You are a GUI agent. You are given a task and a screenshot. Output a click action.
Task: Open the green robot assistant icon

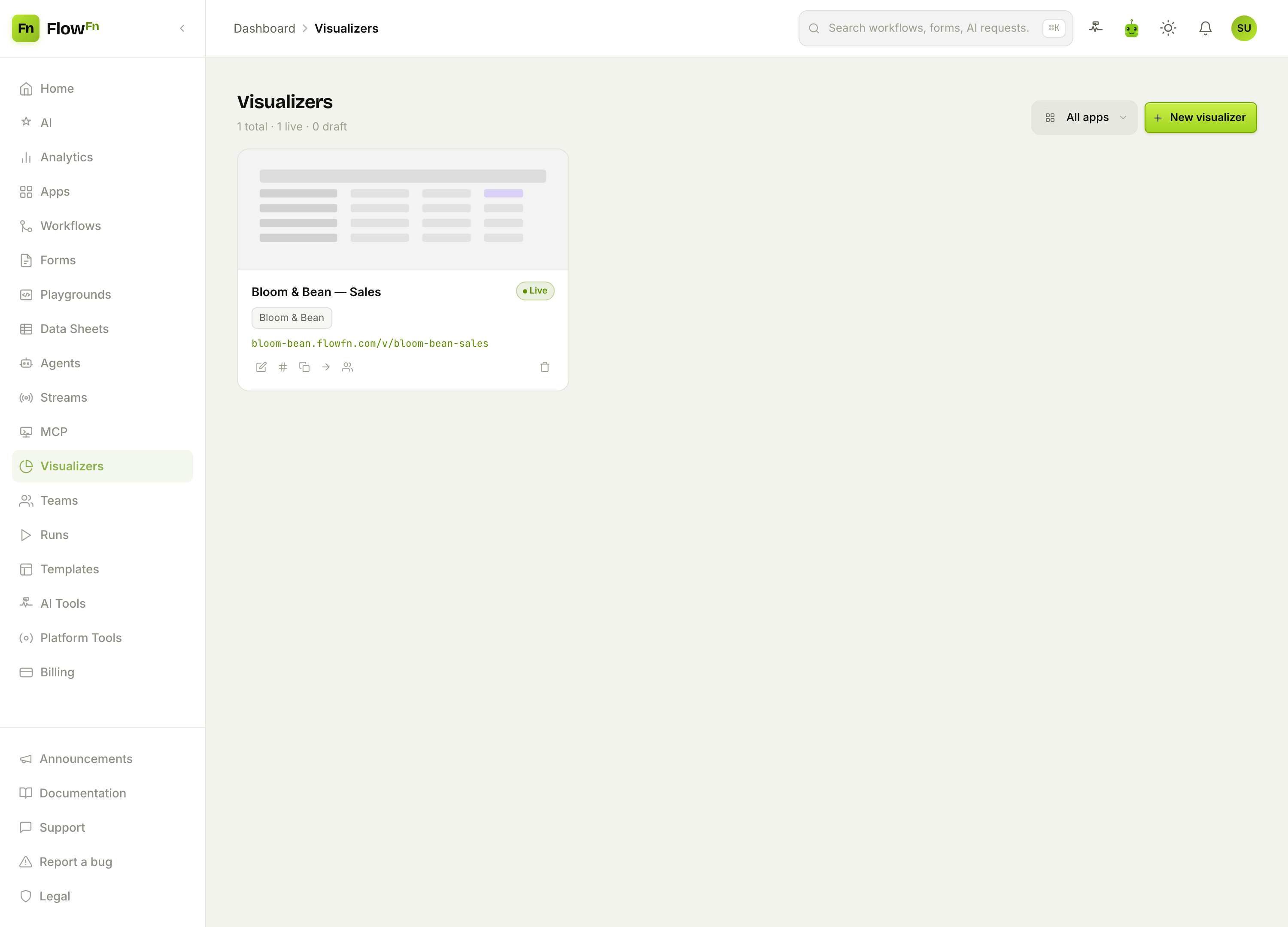point(1132,28)
